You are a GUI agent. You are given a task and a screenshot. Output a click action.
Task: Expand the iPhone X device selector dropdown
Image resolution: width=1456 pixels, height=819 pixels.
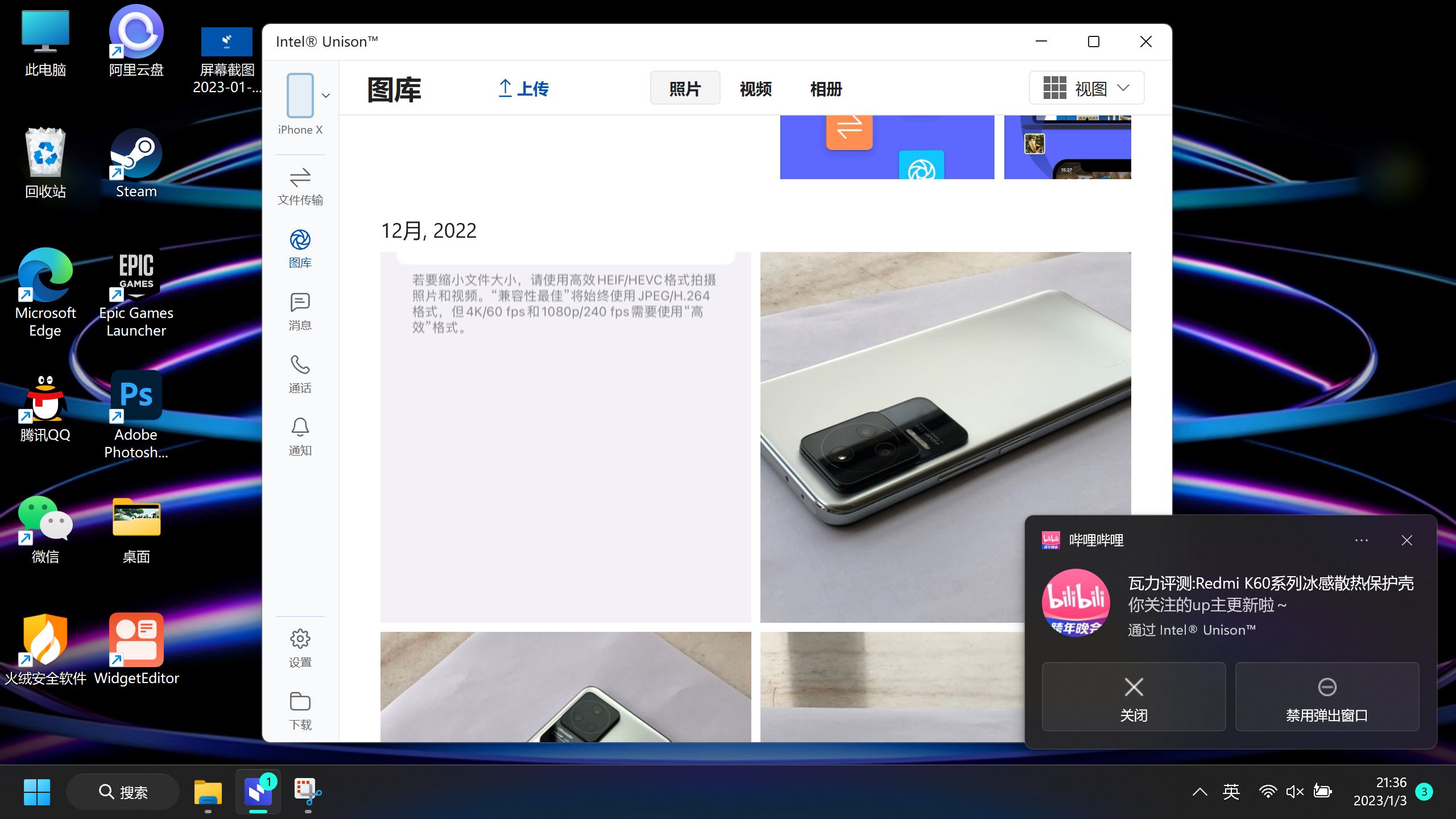pyautogui.click(x=326, y=96)
